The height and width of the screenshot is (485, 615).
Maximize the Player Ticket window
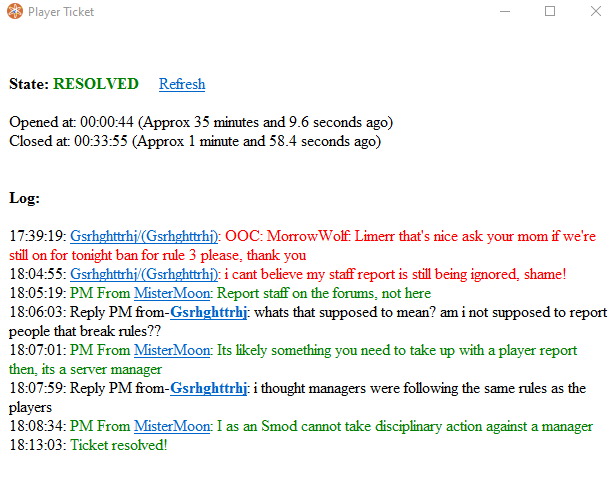pos(549,12)
